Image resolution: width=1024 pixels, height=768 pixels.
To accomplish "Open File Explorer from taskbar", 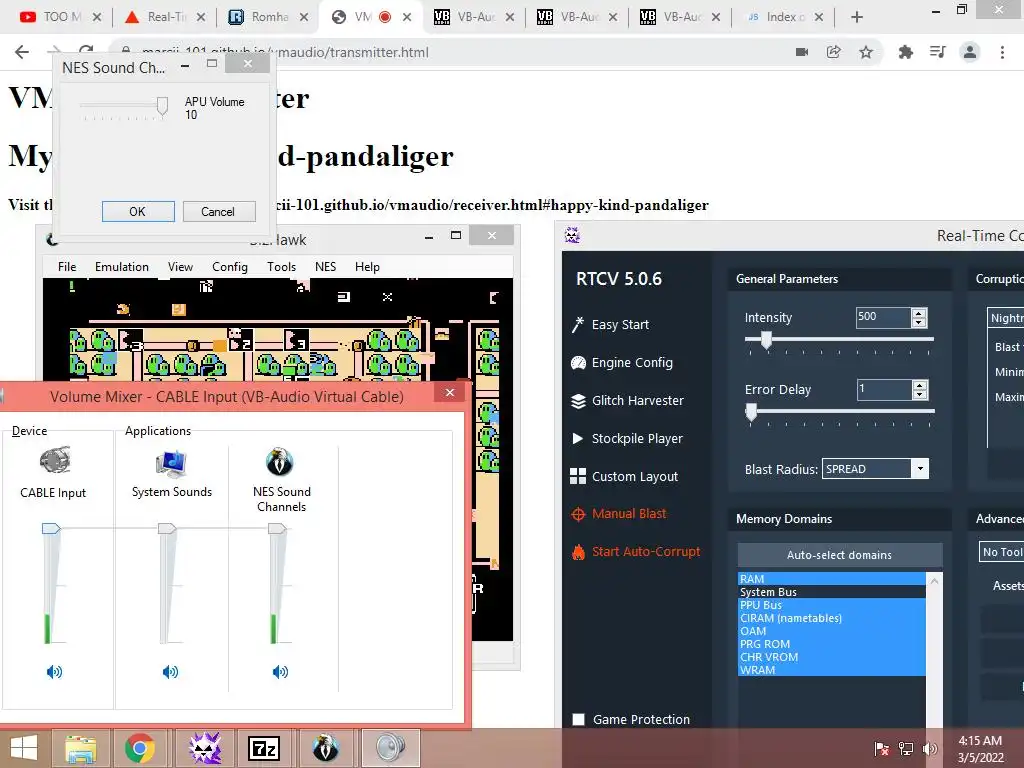I will click(x=80, y=748).
